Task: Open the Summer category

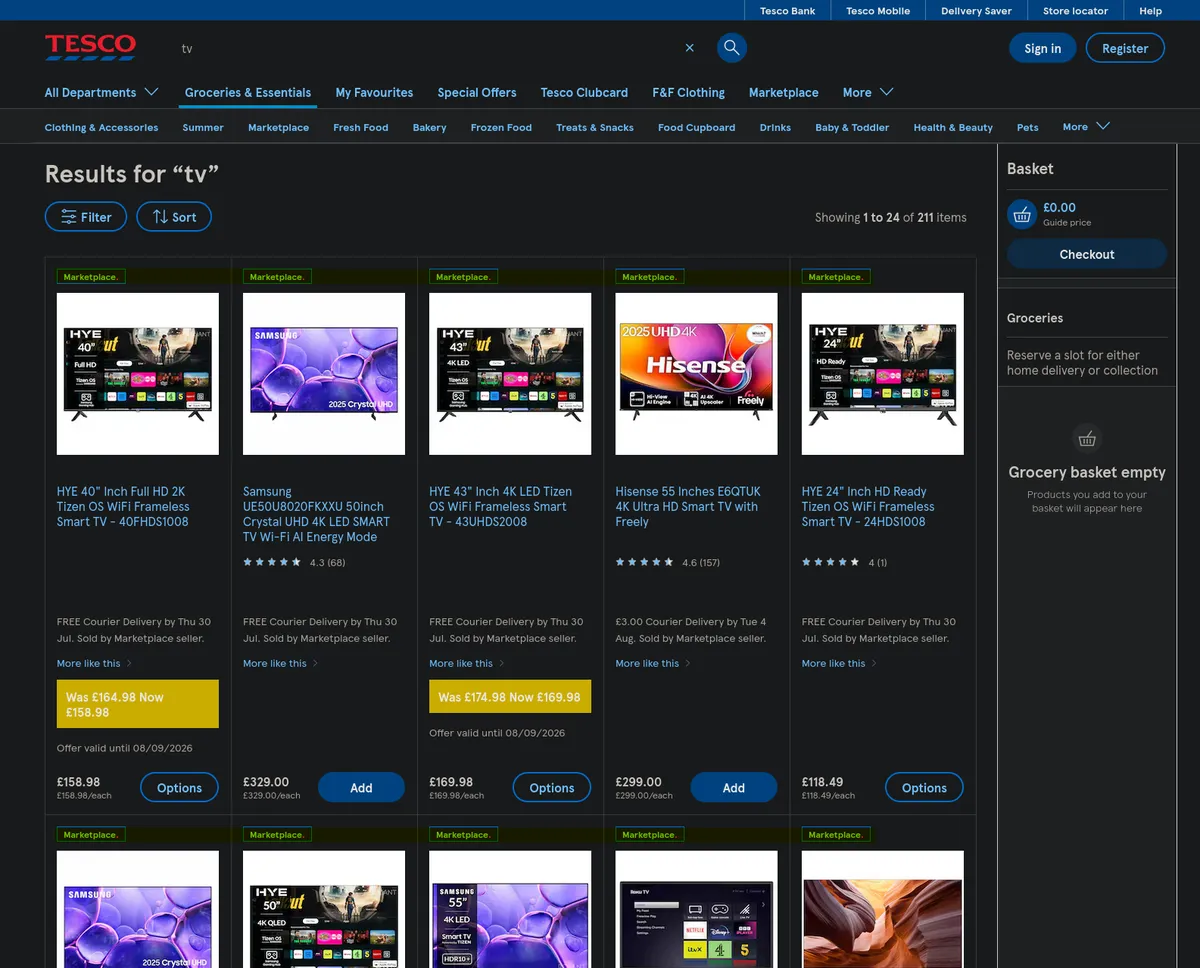Action: 203,127
